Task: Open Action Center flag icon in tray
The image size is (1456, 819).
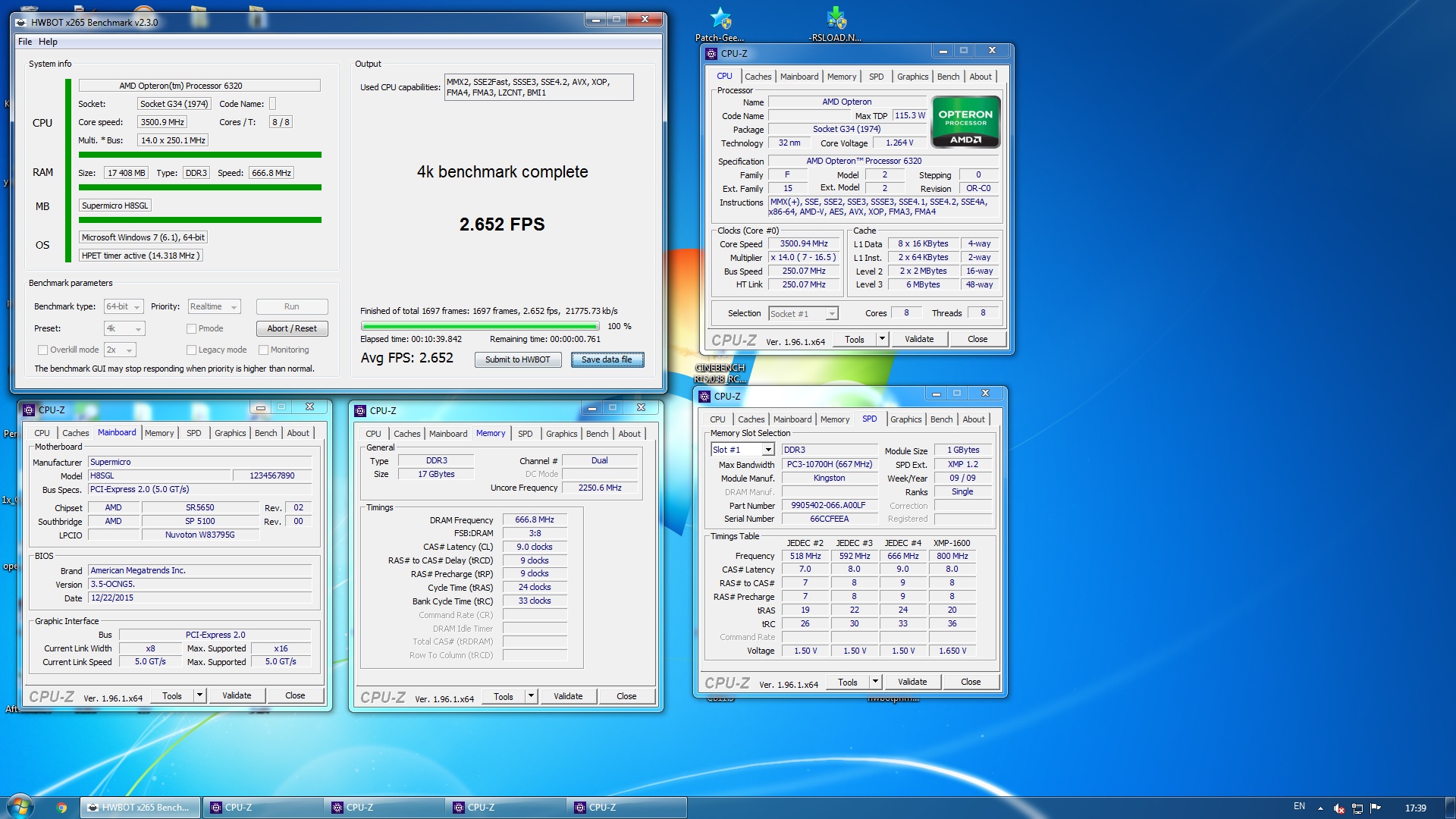Action: pyautogui.click(x=1376, y=808)
